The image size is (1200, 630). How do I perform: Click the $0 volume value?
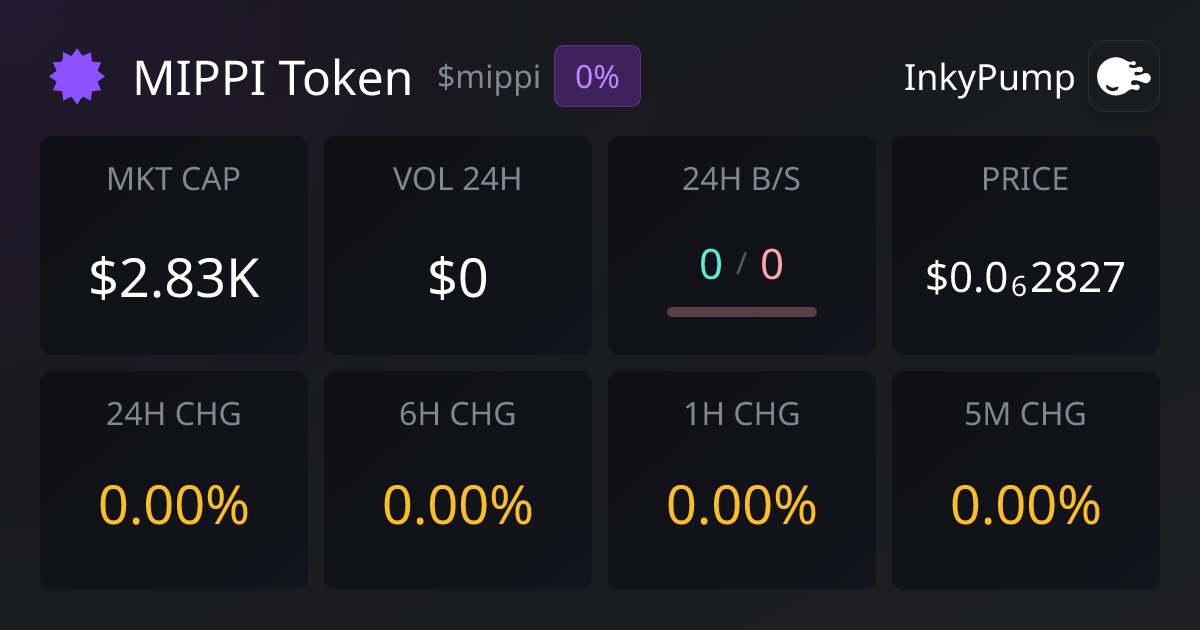point(458,280)
